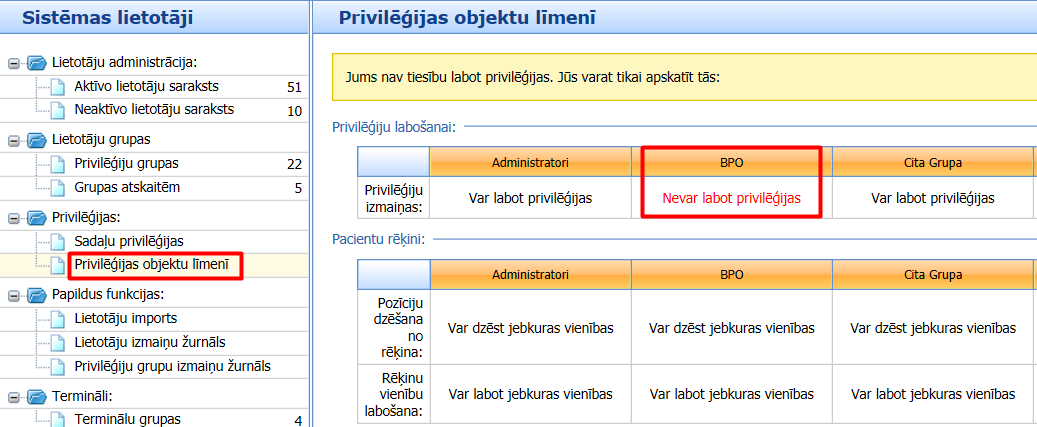Open Neaktīvo lietotāju saraksts
This screenshot has width=1037, height=427.
(x=154, y=110)
